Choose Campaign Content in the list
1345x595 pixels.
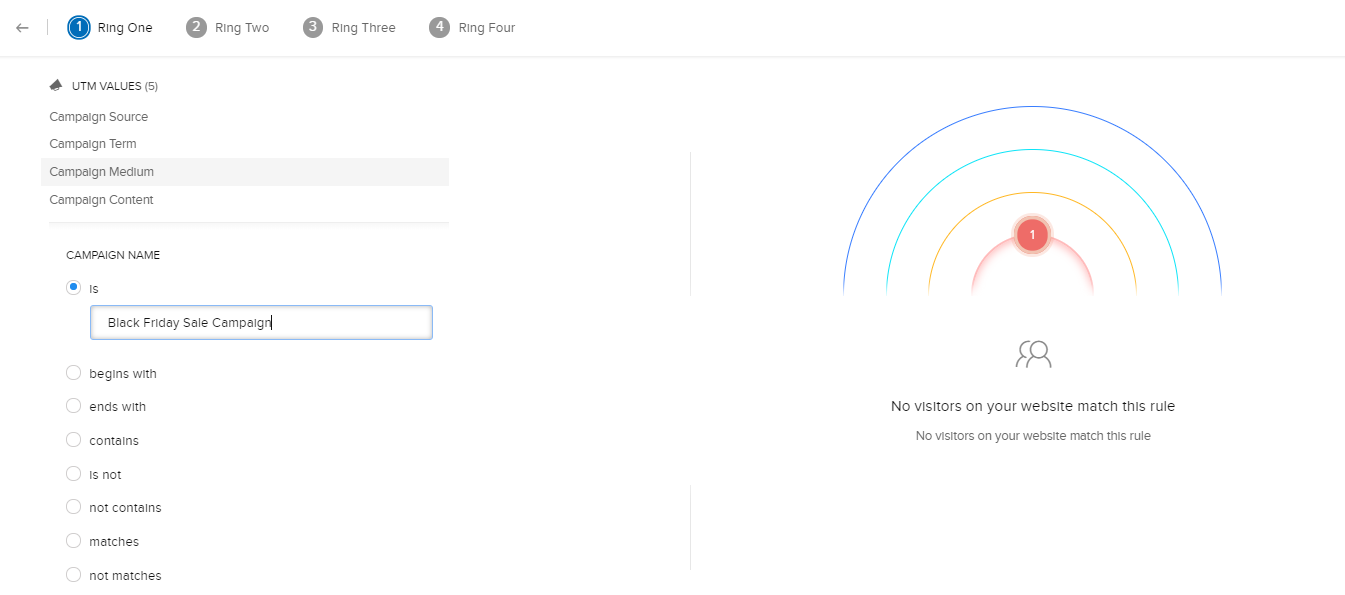coord(102,200)
